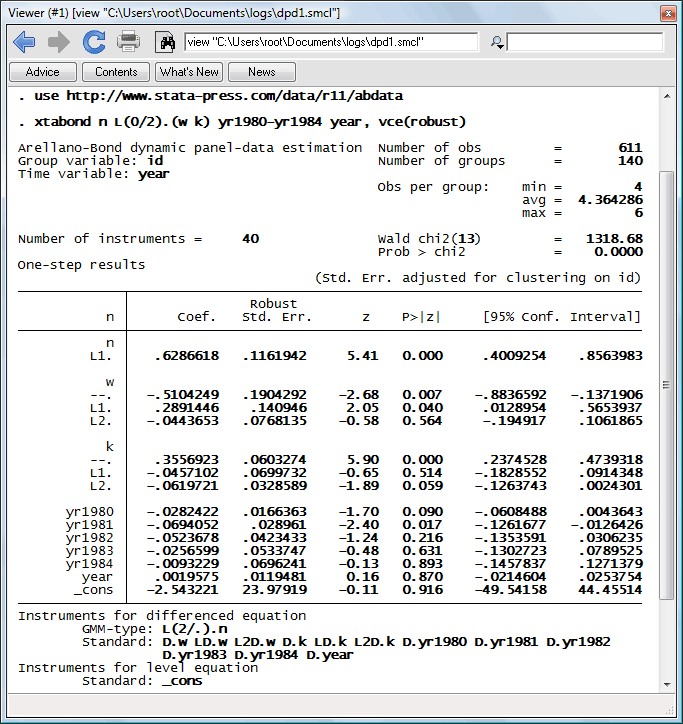Click the yr1984 row label
683x724 pixels.
click(x=90, y=564)
